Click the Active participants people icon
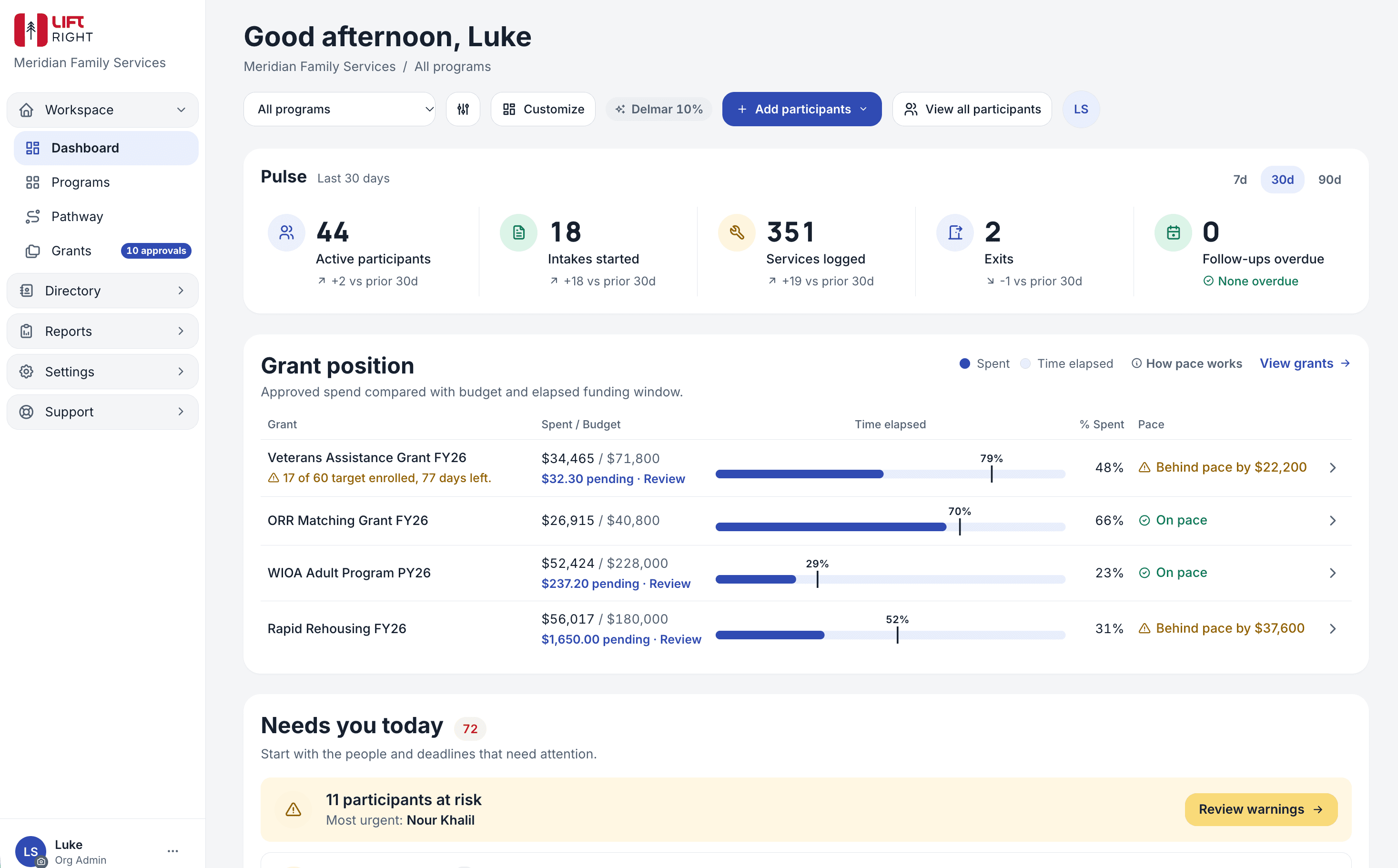Viewport: 1398px width, 868px height. click(286, 232)
